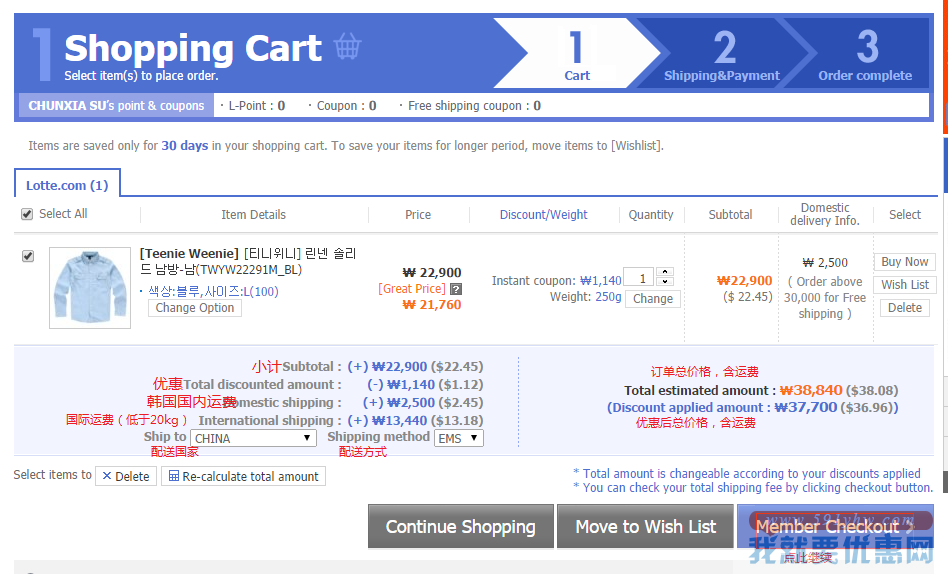Image resolution: width=948 pixels, height=574 pixels.
Task: Open the Shipping method EMS dropdown
Action: (x=459, y=438)
